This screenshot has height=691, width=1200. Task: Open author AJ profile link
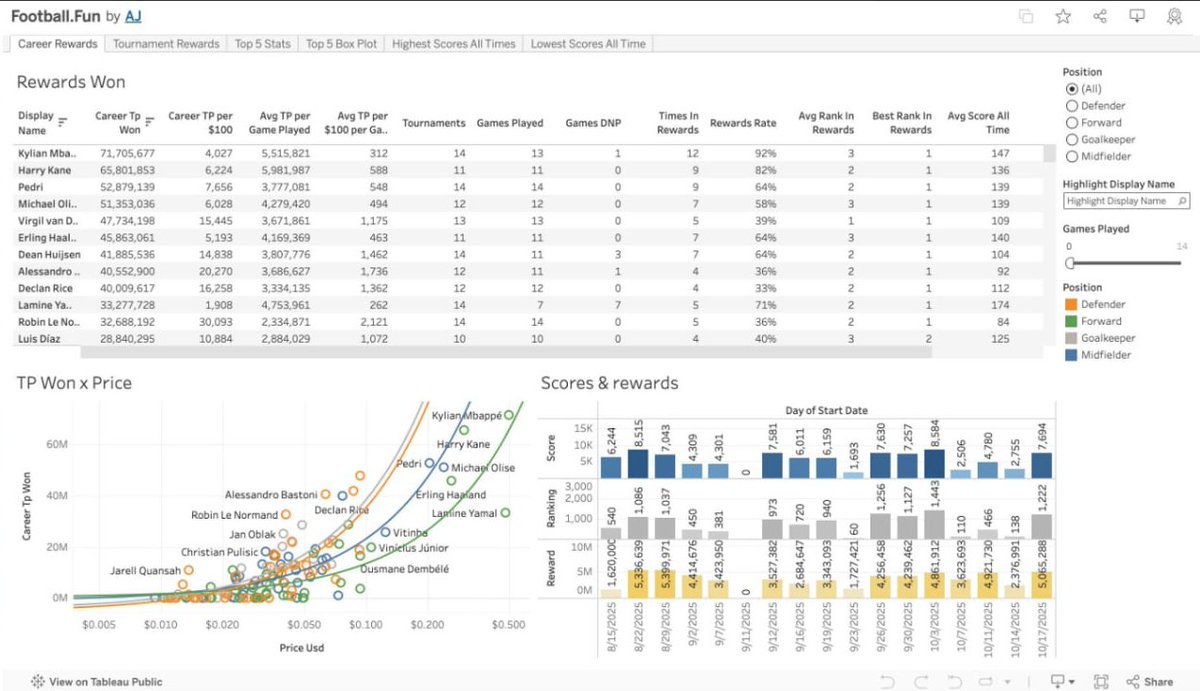click(x=133, y=16)
